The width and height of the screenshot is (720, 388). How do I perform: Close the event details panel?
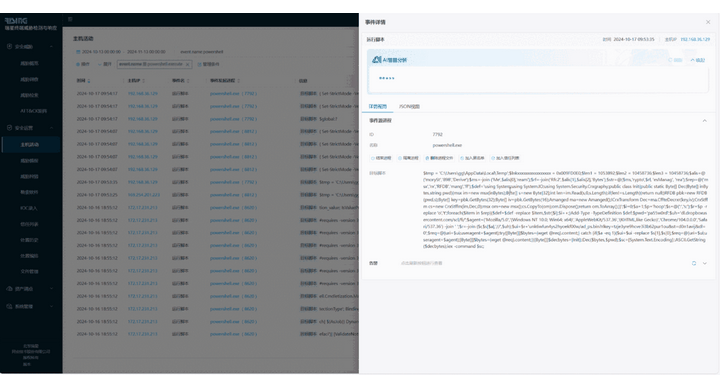point(708,22)
